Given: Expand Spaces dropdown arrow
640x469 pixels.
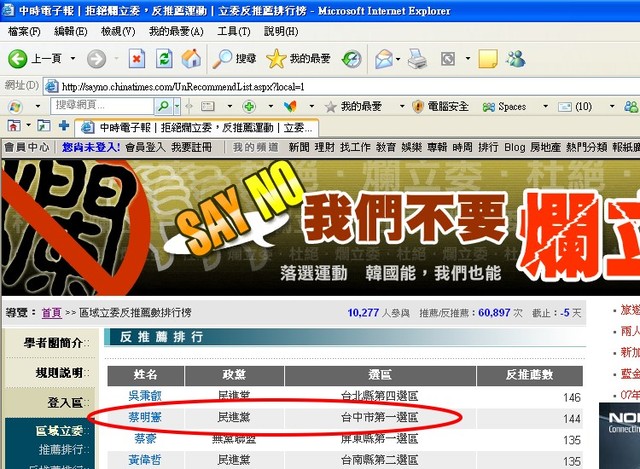Looking at the screenshot, I should pos(545,106).
